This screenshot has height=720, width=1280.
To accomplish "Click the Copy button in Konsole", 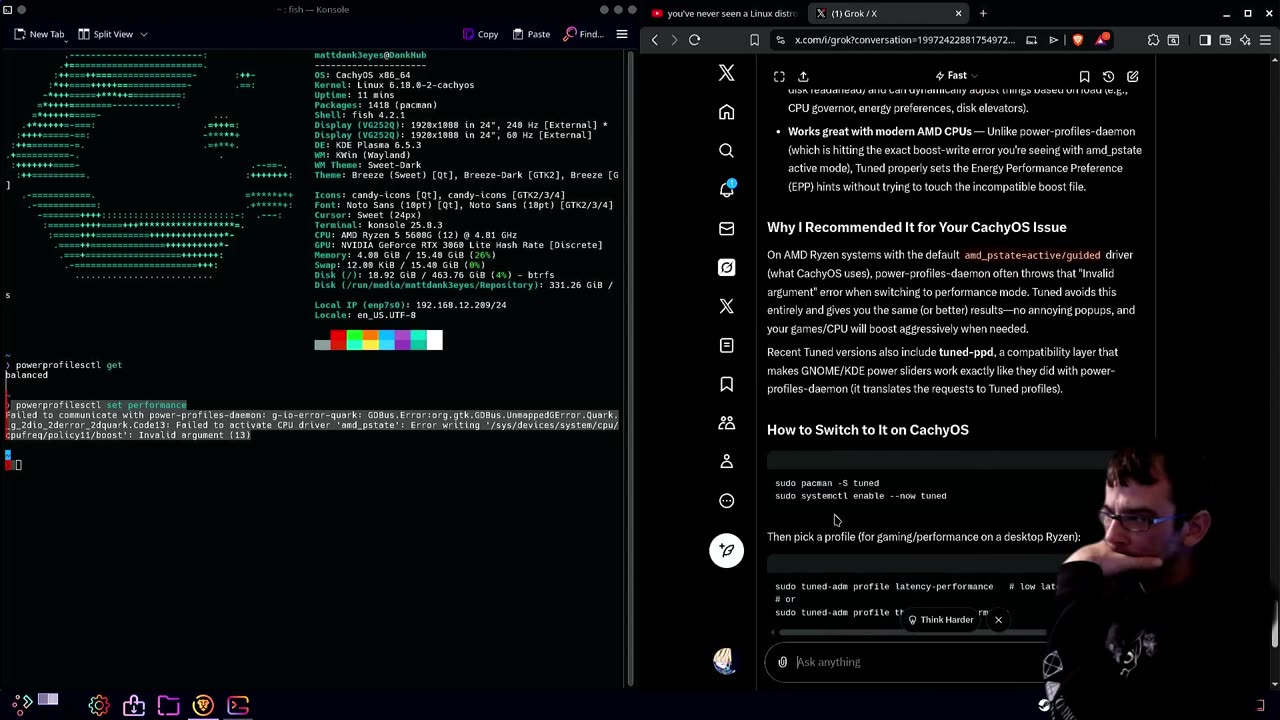I will click(x=480, y=34).
